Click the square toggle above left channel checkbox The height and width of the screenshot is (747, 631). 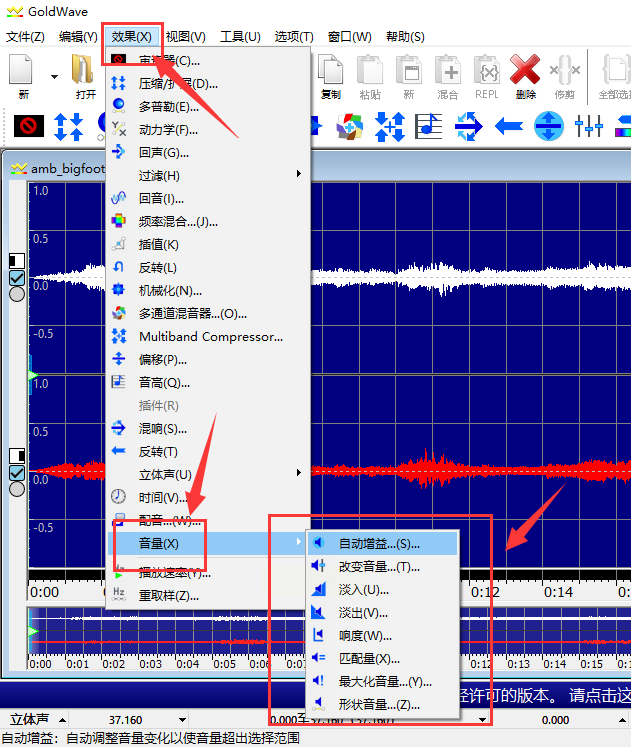17,261
